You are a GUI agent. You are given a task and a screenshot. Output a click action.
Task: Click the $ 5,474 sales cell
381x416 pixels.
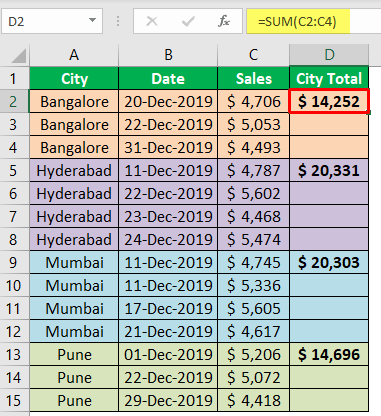(x=253, y=240)
